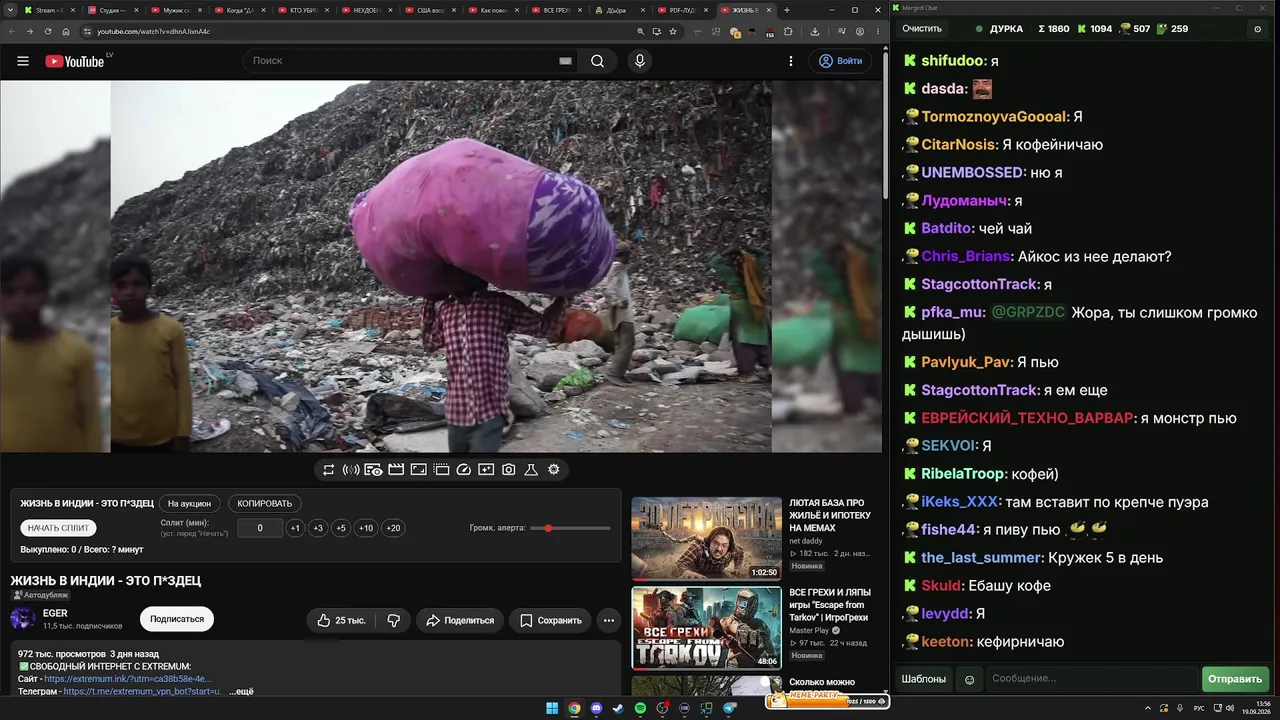Open the Шаблоны templates in chat
This screenshot has width=1280, height=720.
(x=923, y=679)
